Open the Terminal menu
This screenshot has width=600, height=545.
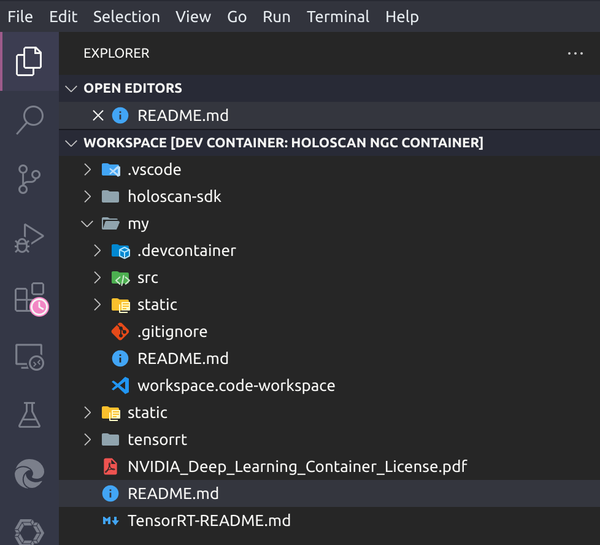[x=338, y=17]
